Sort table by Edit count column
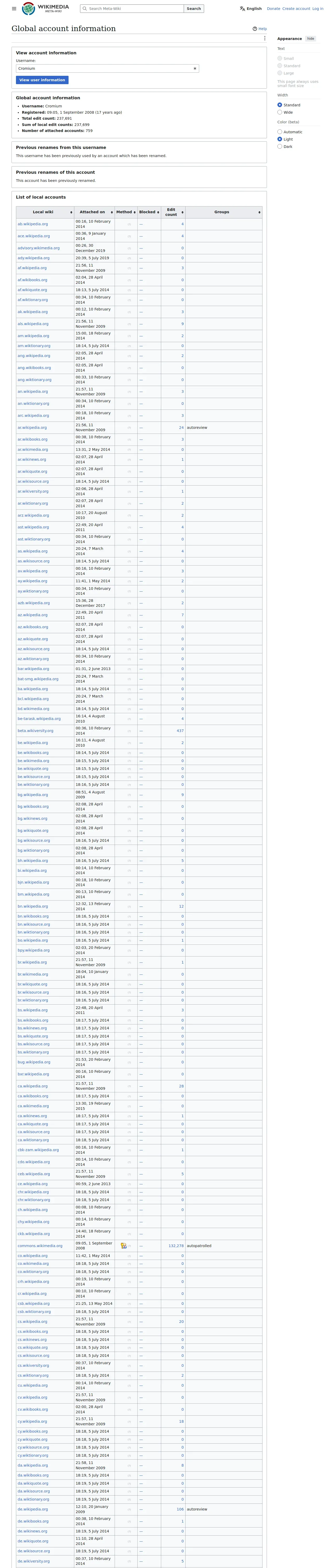The height and width of the screenshot is (1568, 336). click(x=173, y=212)
